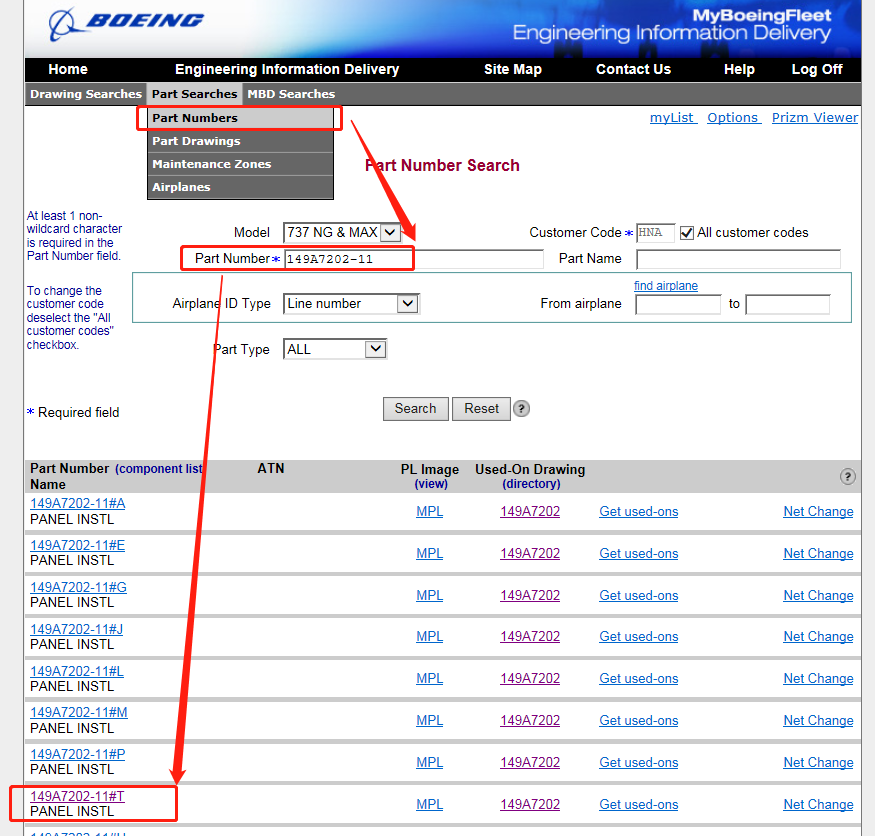
Task: Click the Part Number Search heading
Action: pyautogui.click(x=443, y=166)
